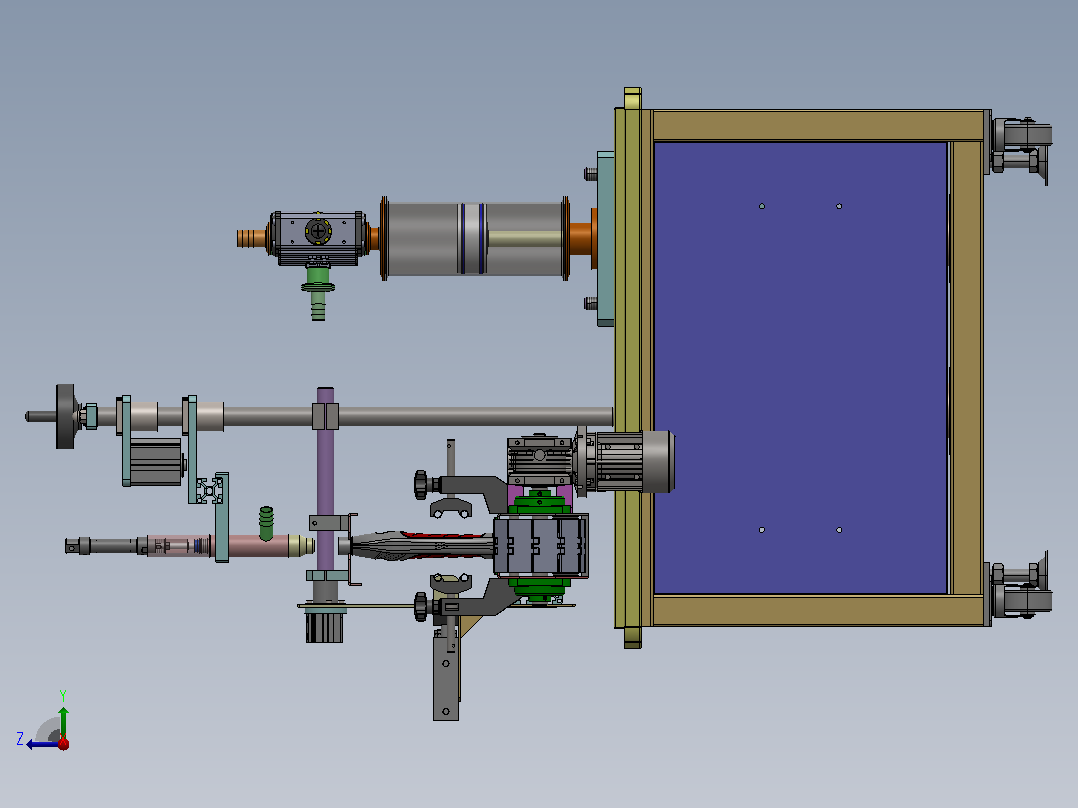Click the orange hose barb left of the actuator

tap(253, 239)
